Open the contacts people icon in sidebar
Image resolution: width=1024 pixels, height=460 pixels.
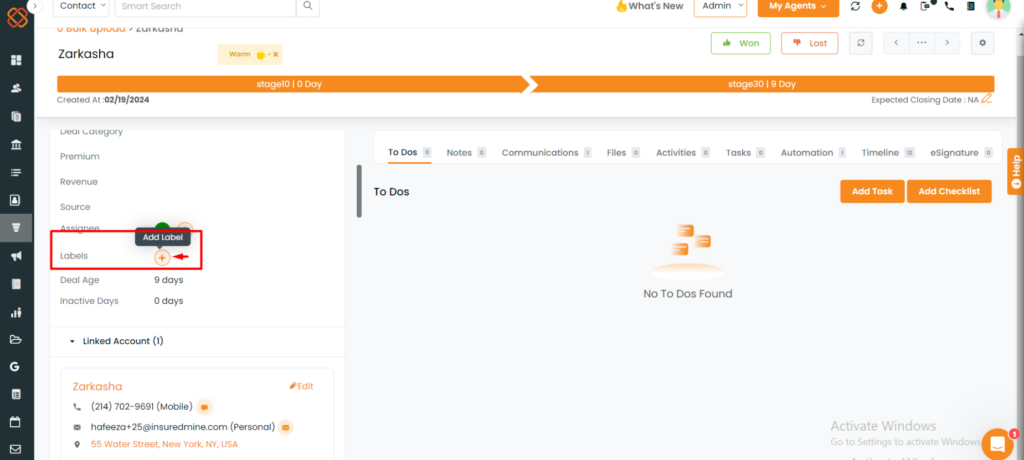[x=16, y=88]
